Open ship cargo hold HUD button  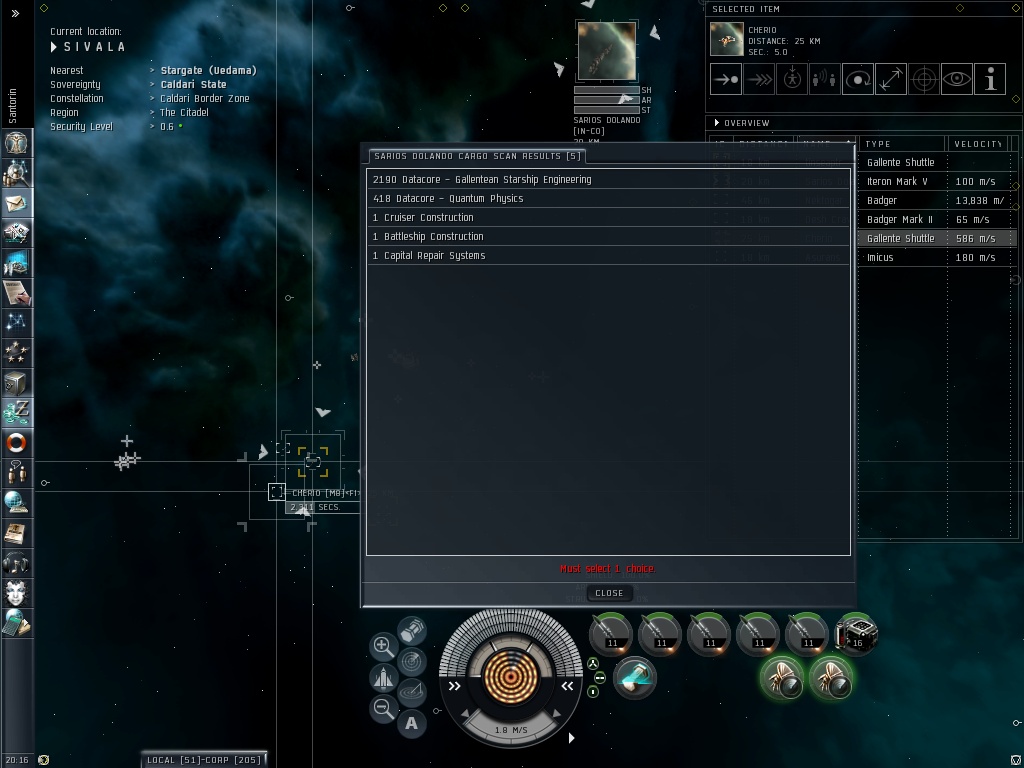411,631
